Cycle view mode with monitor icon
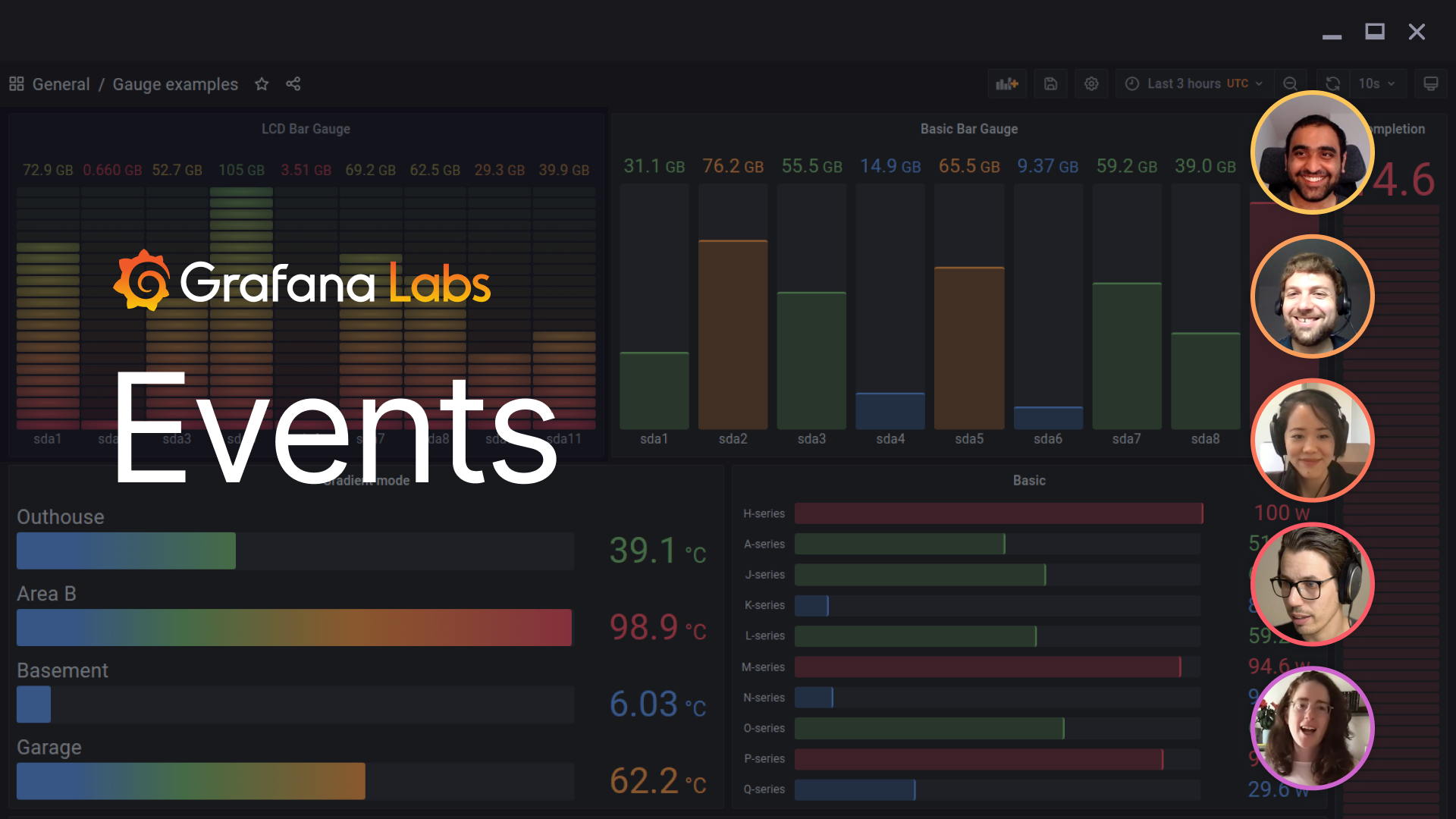The width and height of the screenshot is (1456, 819). point(1430,84)
